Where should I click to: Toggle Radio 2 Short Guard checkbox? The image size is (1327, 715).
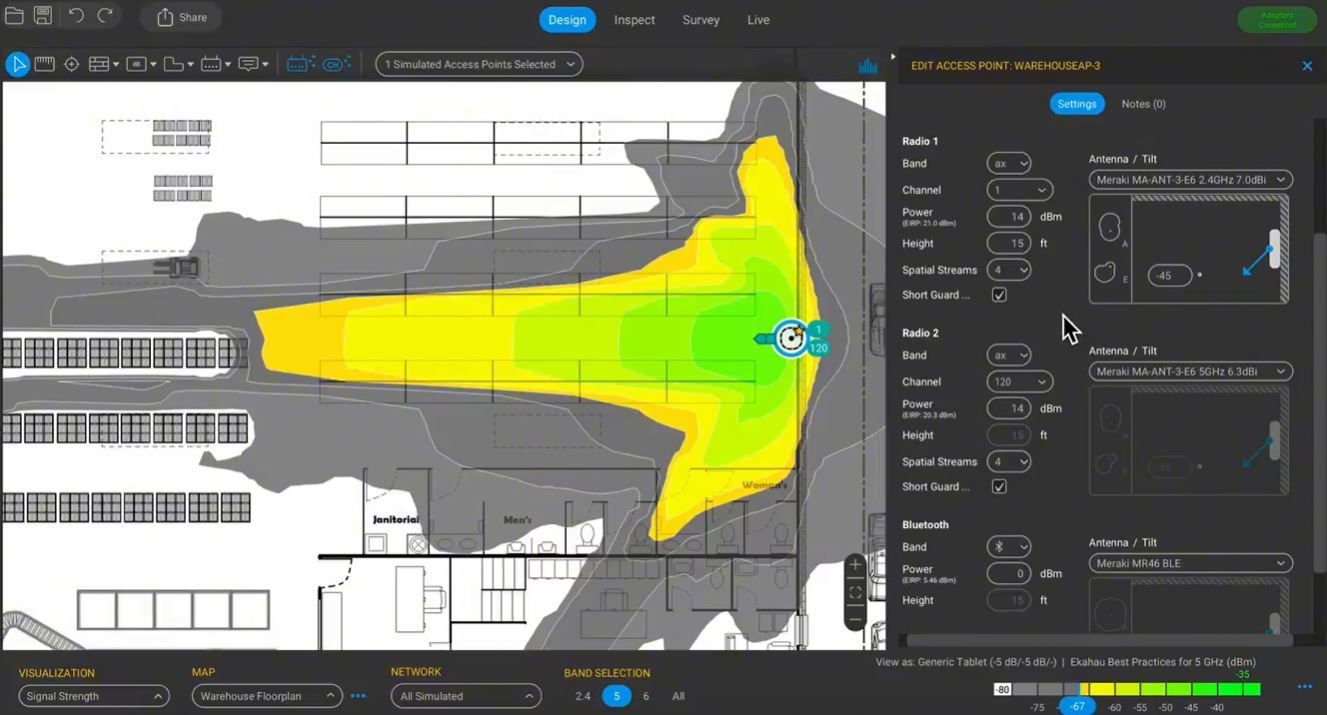coord(999,487)
